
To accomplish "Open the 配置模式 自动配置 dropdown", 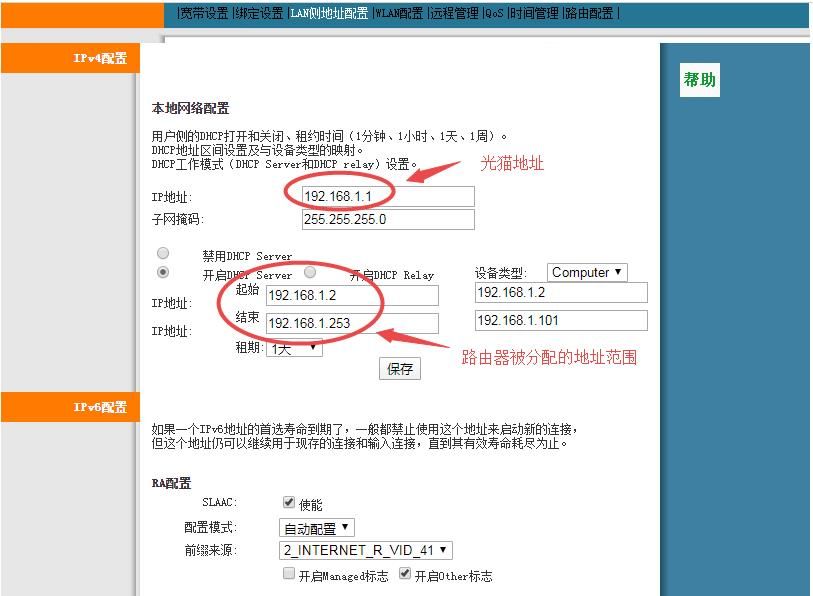I will (x=317, y=528).
